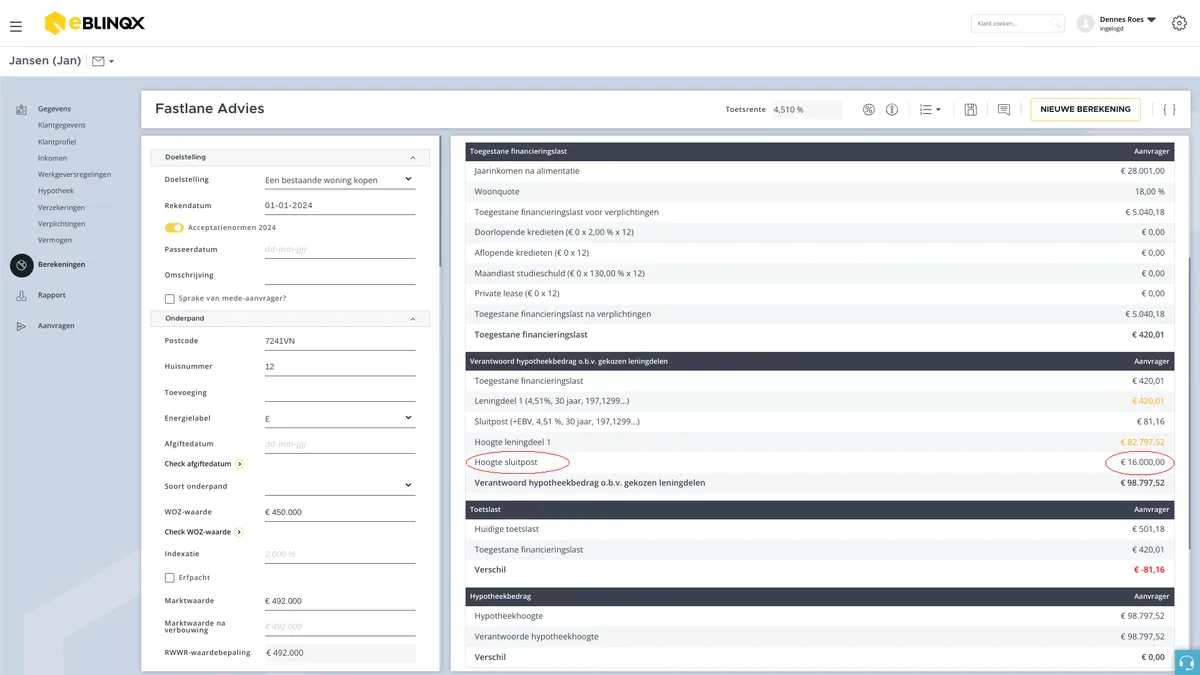Open the settings gear
The height and width of the screenshot is (675, 1200).
click(x=1179, y=23)
